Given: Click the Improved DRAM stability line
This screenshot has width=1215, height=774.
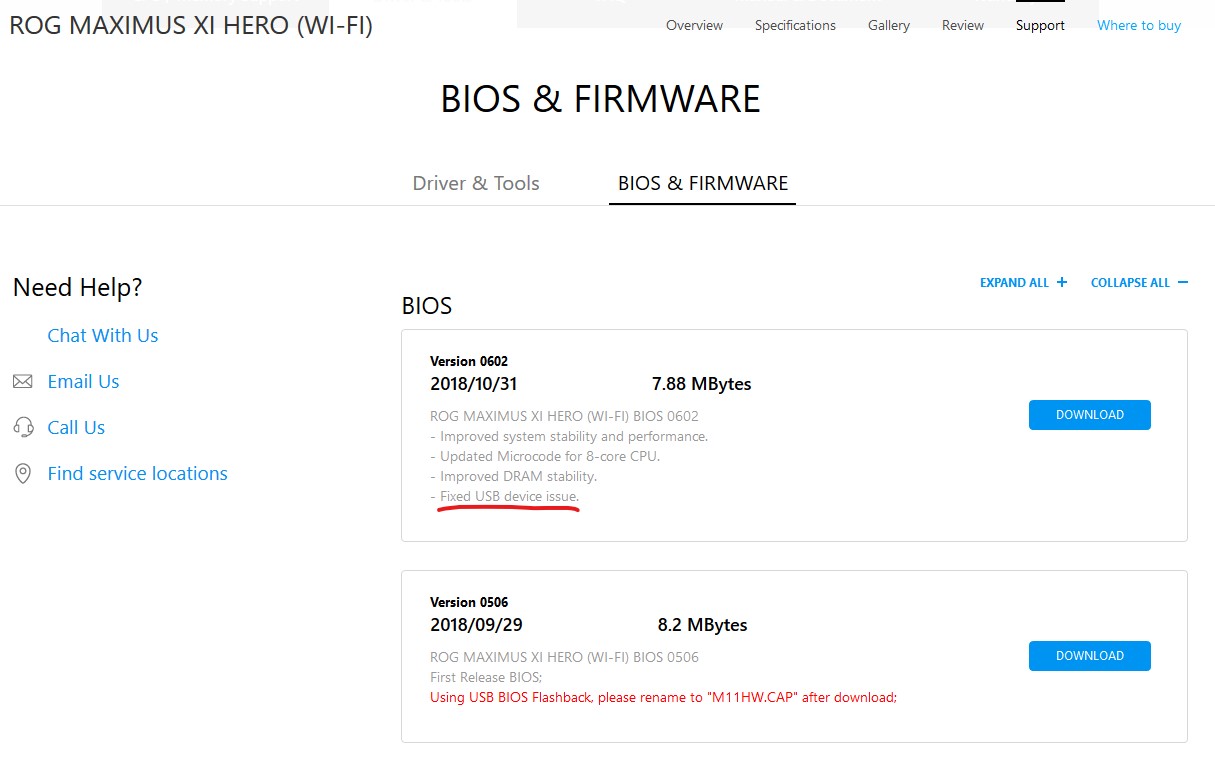Looking at the screenshot, I should click(x=513, y=476).
